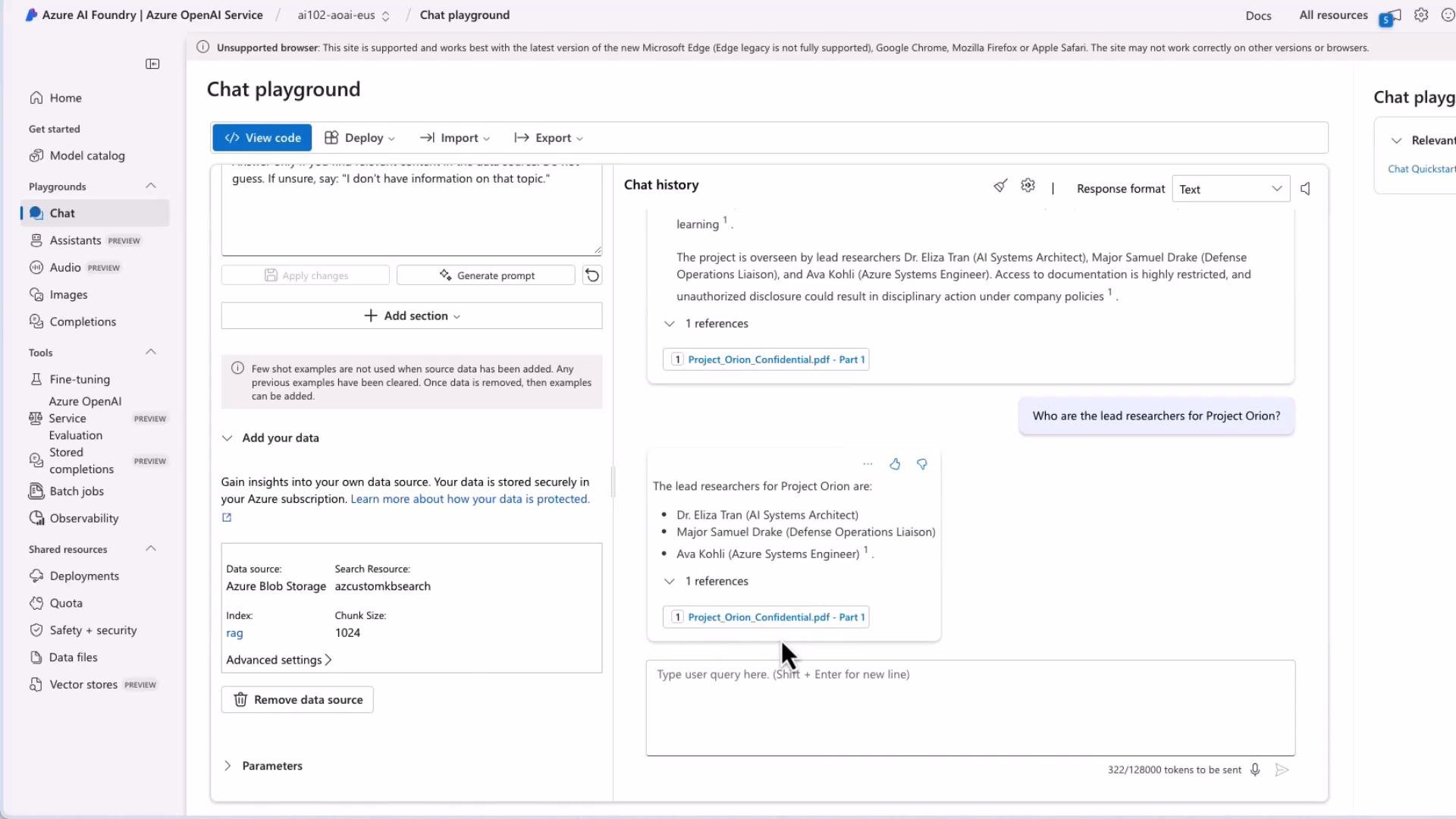Collapse the Relevant panel on the right
Screen dimensions: 1456x819
1396,140
